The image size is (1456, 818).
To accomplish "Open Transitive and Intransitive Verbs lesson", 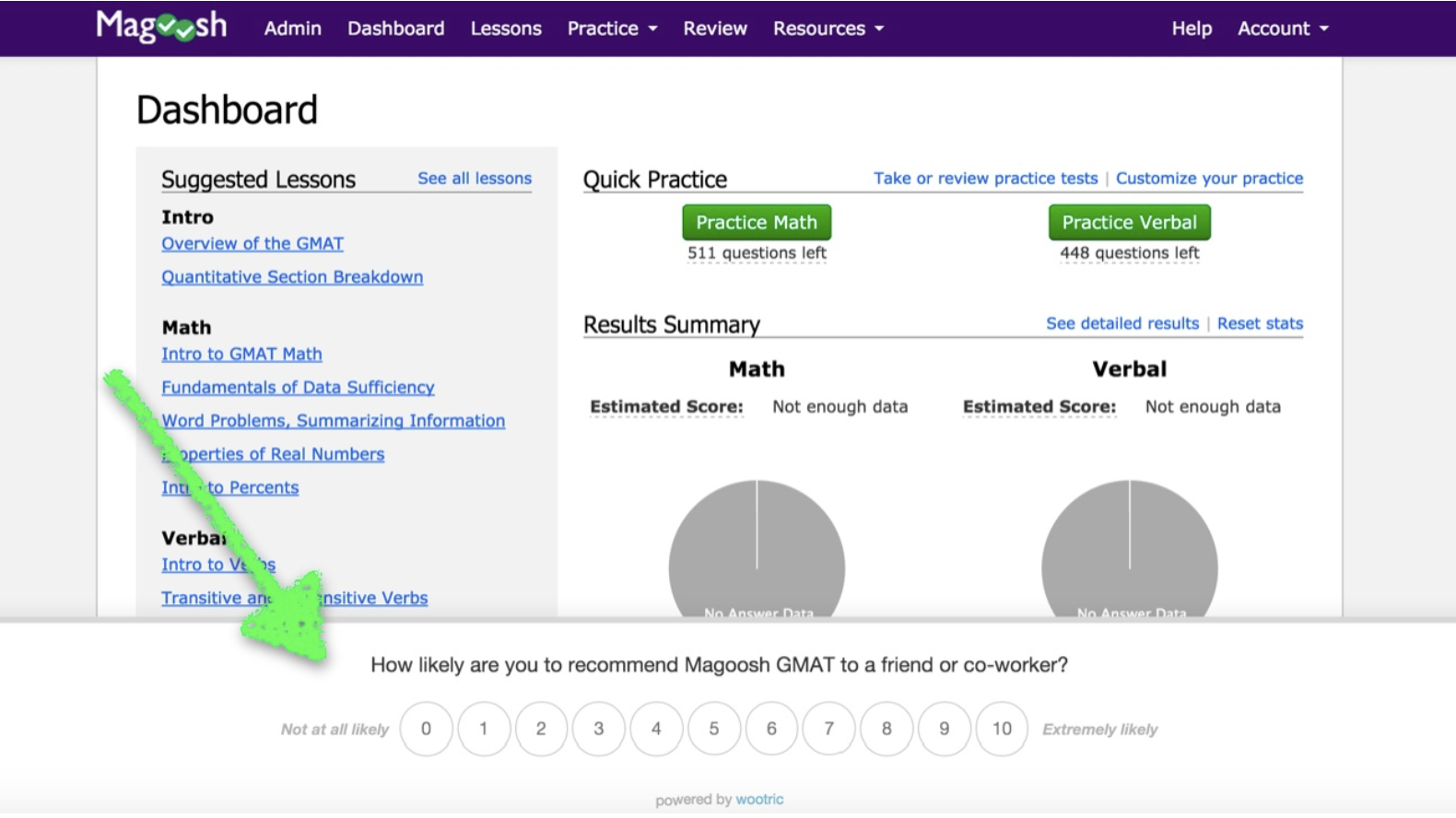I will tap(295, 598).
